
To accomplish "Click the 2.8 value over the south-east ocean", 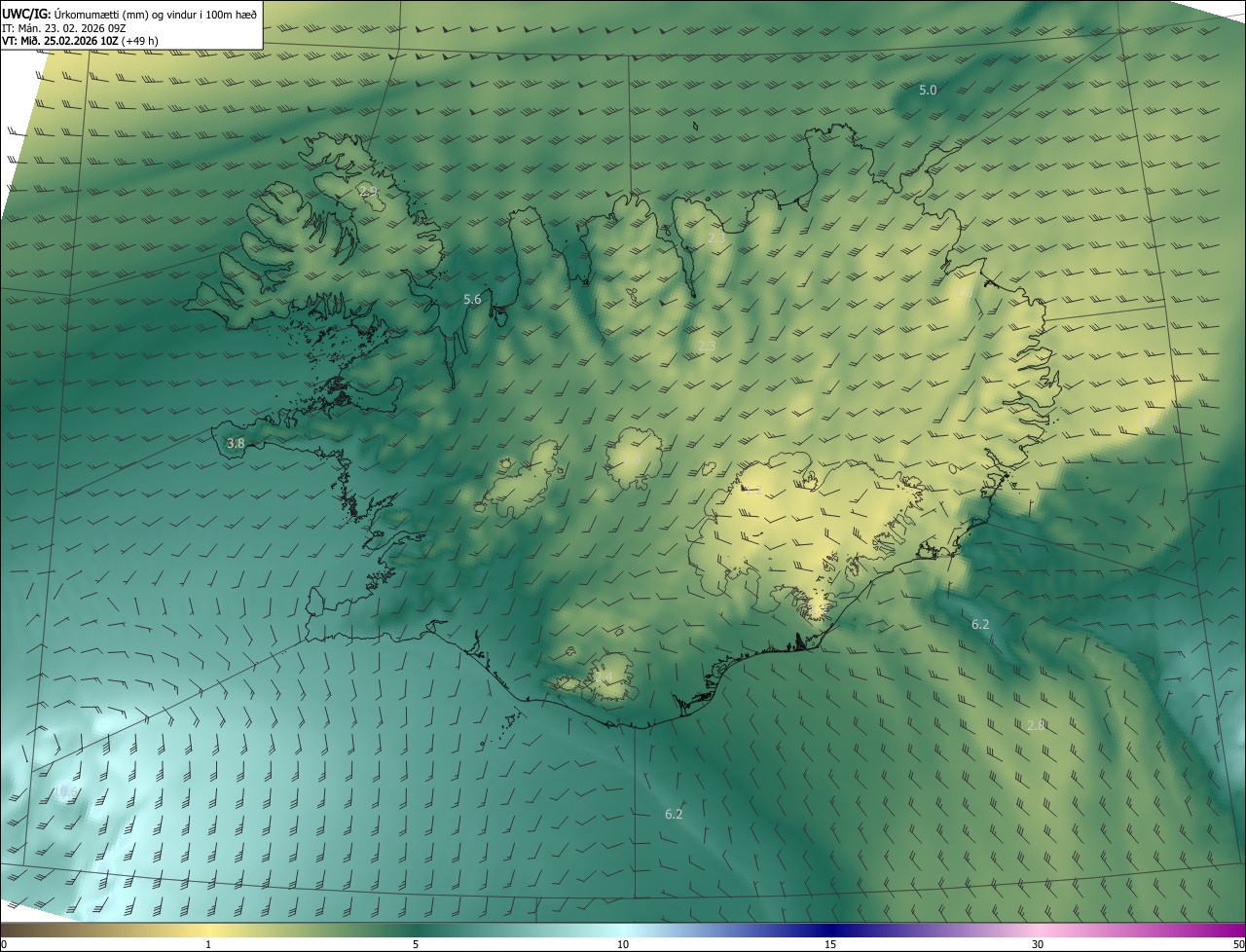I will [x=1036, y=725].
